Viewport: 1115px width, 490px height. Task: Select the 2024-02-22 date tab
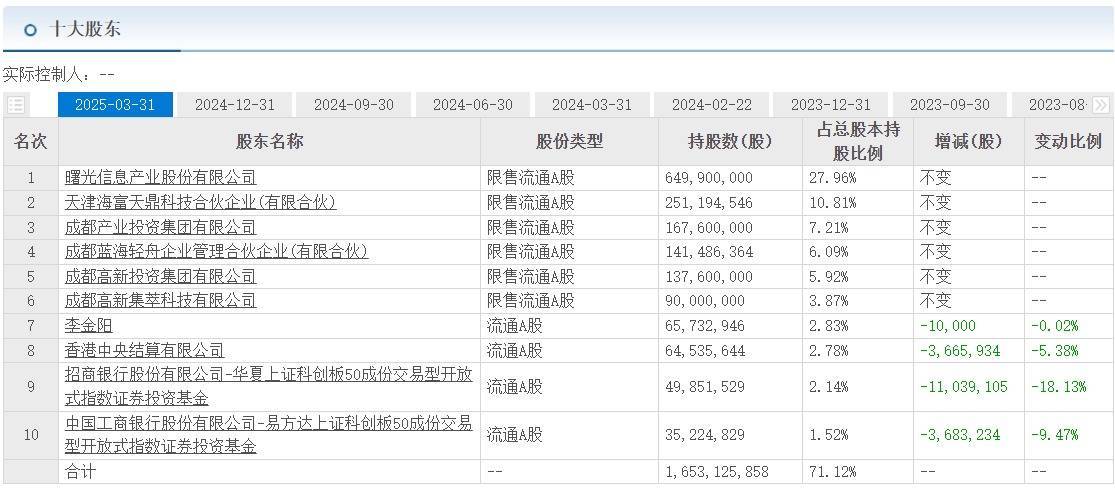pos(711,105)
